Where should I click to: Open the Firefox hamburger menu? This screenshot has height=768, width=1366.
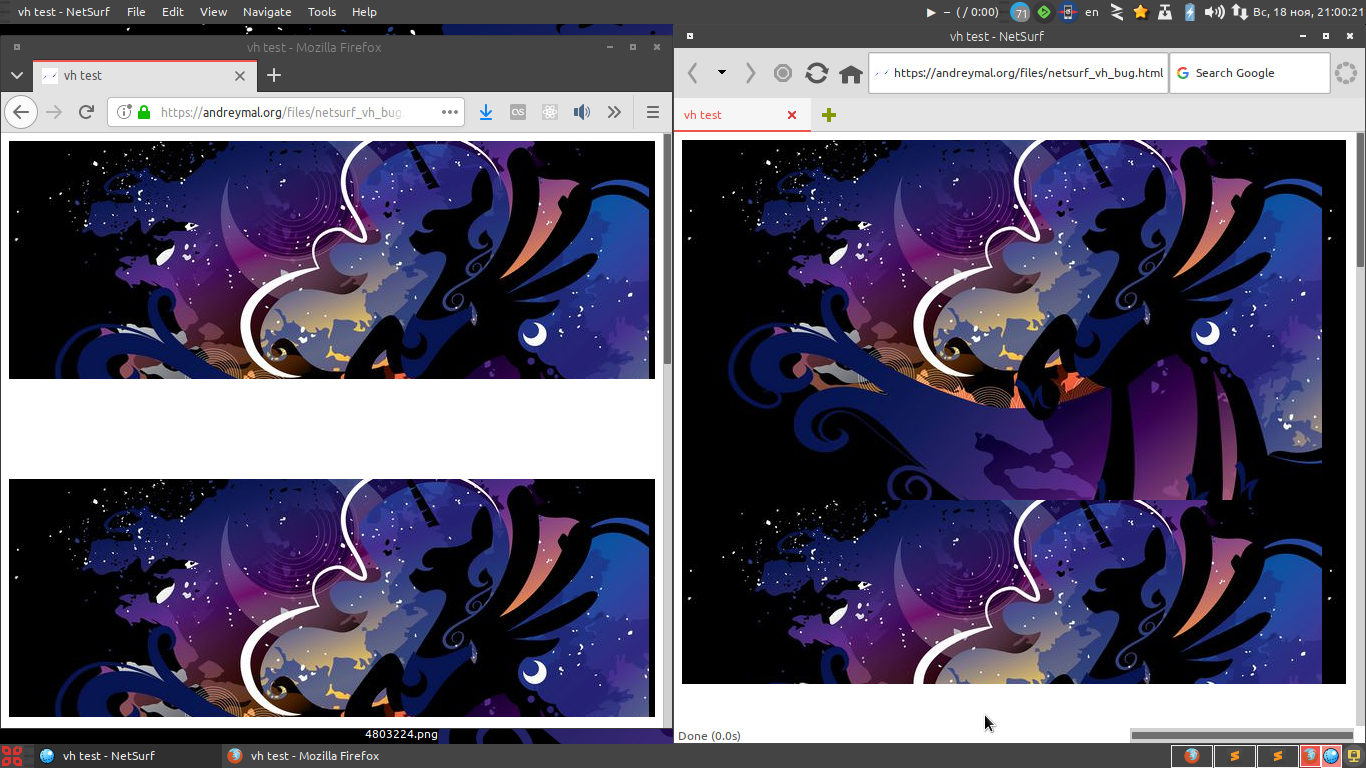(653, 112)
